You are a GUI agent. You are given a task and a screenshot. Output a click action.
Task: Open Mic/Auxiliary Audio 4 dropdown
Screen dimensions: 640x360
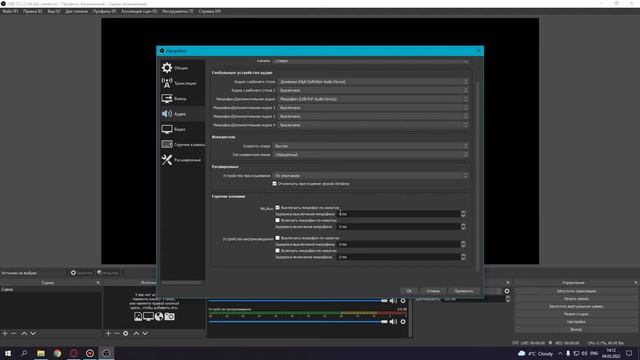373,125
